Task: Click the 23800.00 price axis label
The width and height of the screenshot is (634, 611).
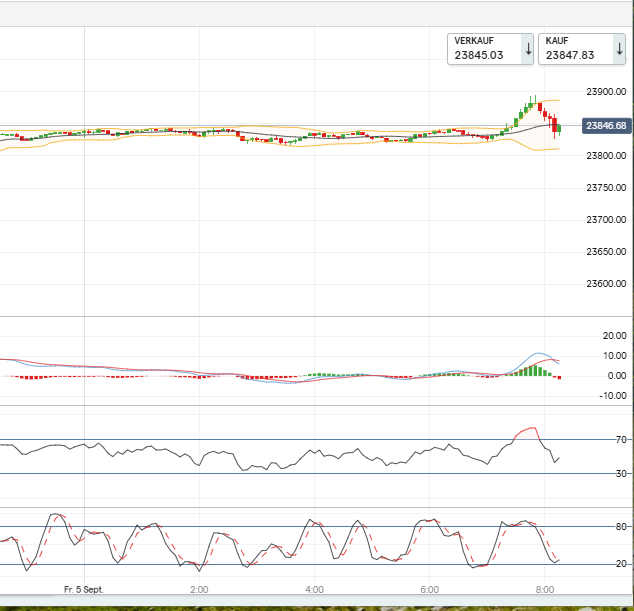Action: coord(606,156)
